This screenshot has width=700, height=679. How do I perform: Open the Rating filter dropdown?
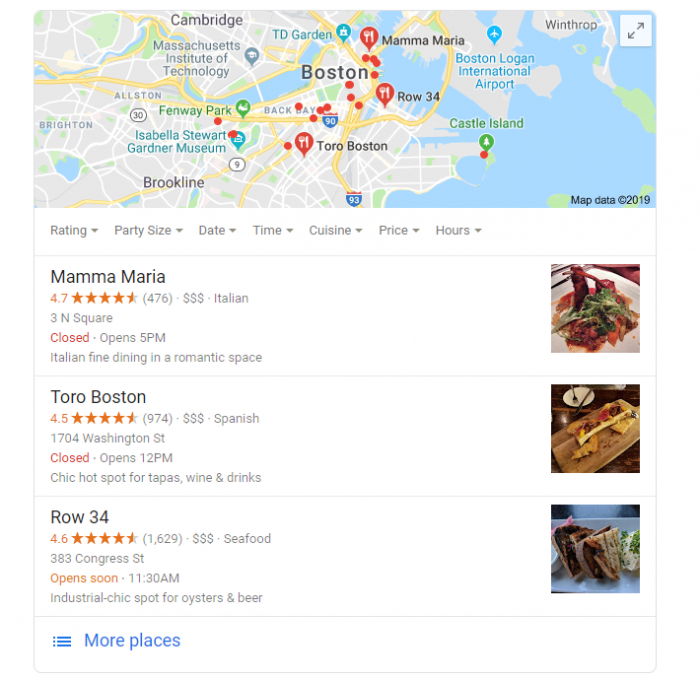74,230
